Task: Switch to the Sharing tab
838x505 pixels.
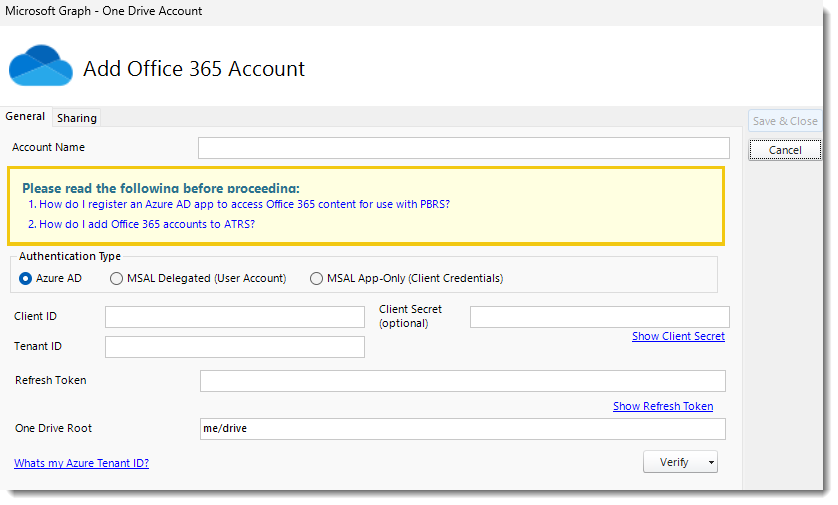Action: [77, 118]
